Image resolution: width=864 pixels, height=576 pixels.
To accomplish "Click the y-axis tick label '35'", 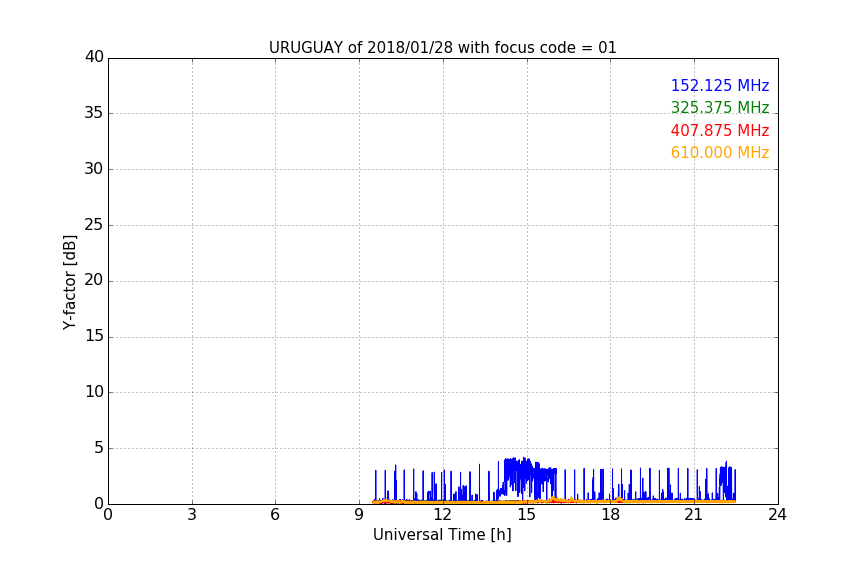I will coord(94,113).
